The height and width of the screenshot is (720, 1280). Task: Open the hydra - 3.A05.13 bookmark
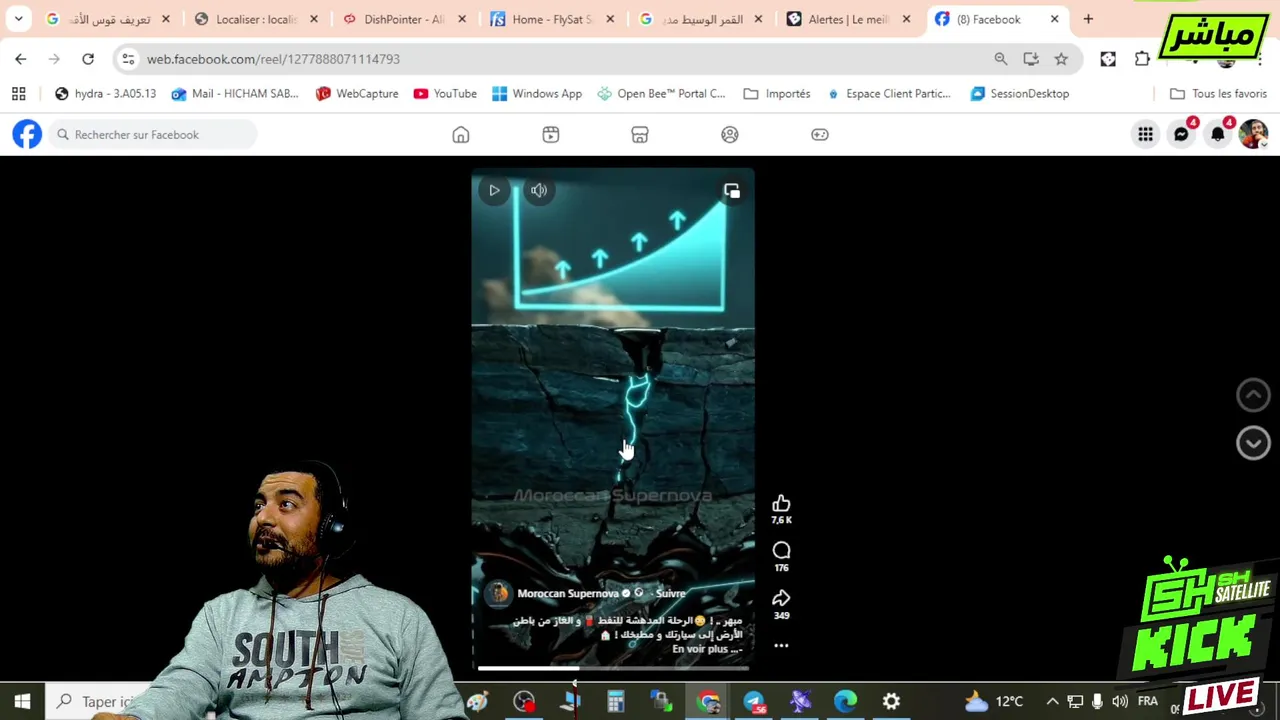click(105, 94)
